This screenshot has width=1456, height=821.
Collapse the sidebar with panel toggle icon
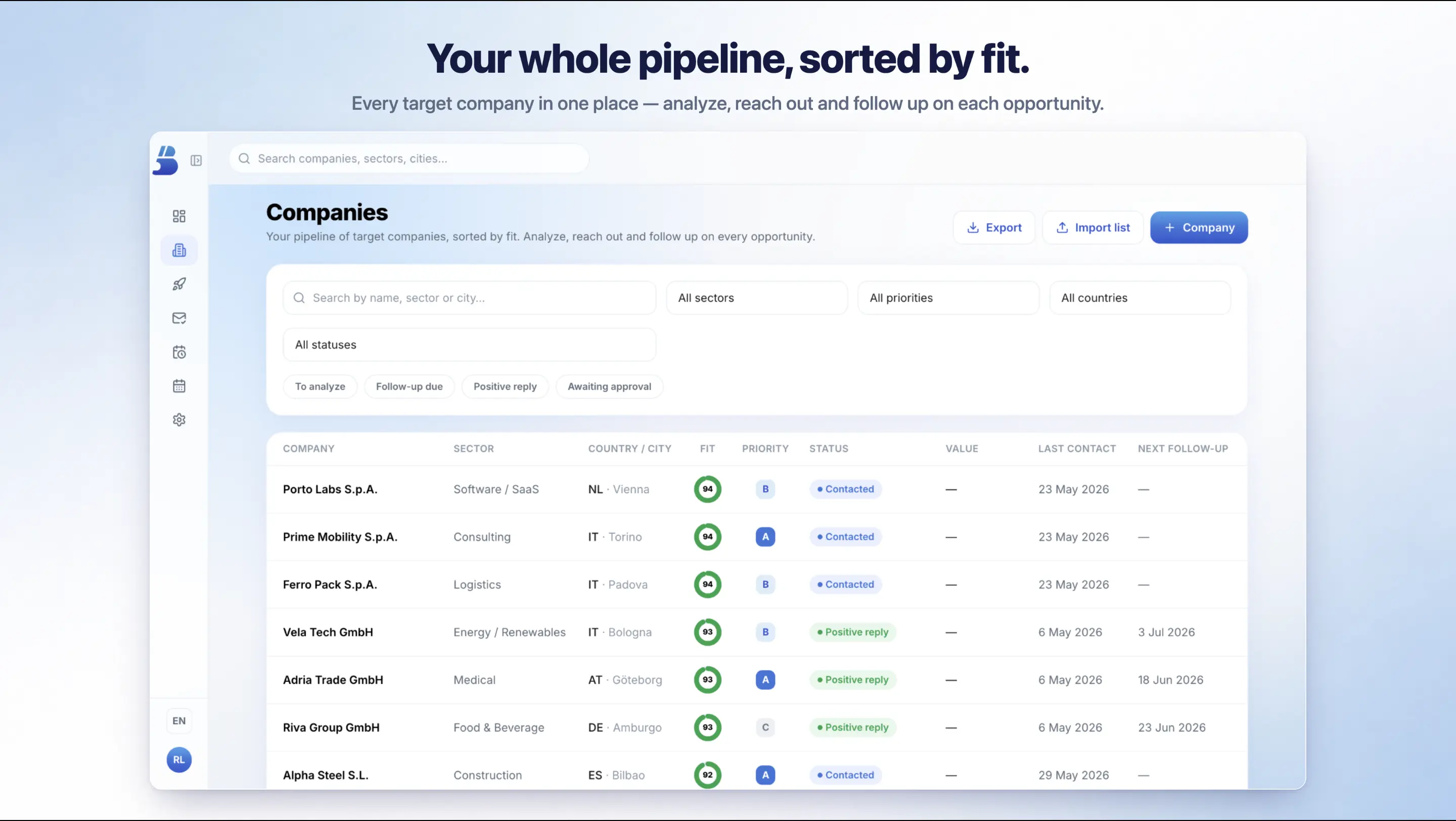tap(196, 160)
